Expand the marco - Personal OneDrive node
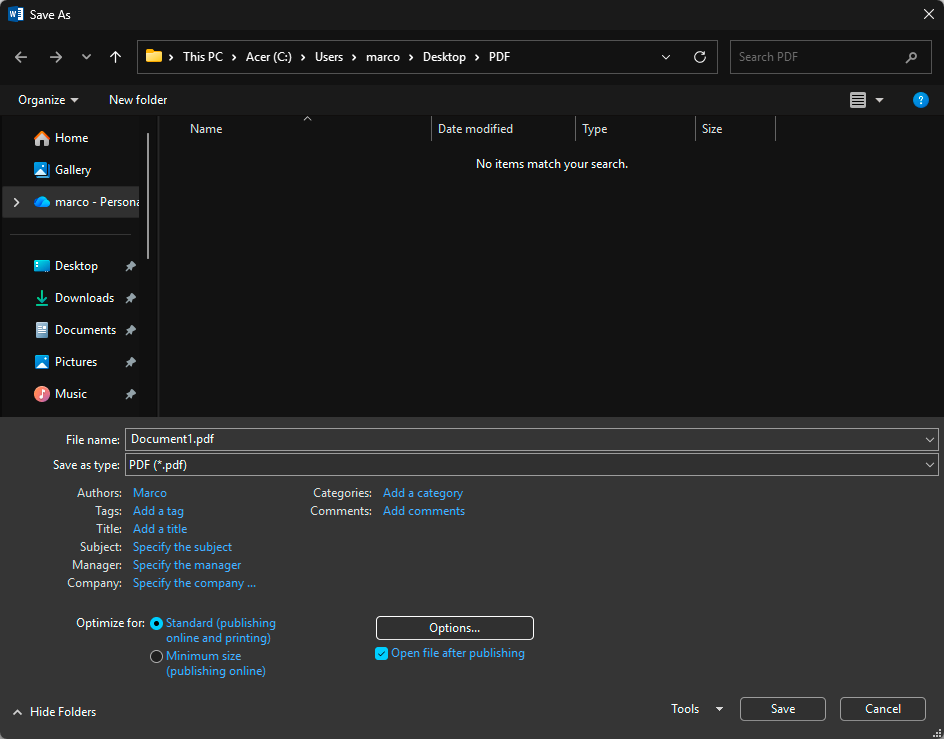 click(16, 202)
